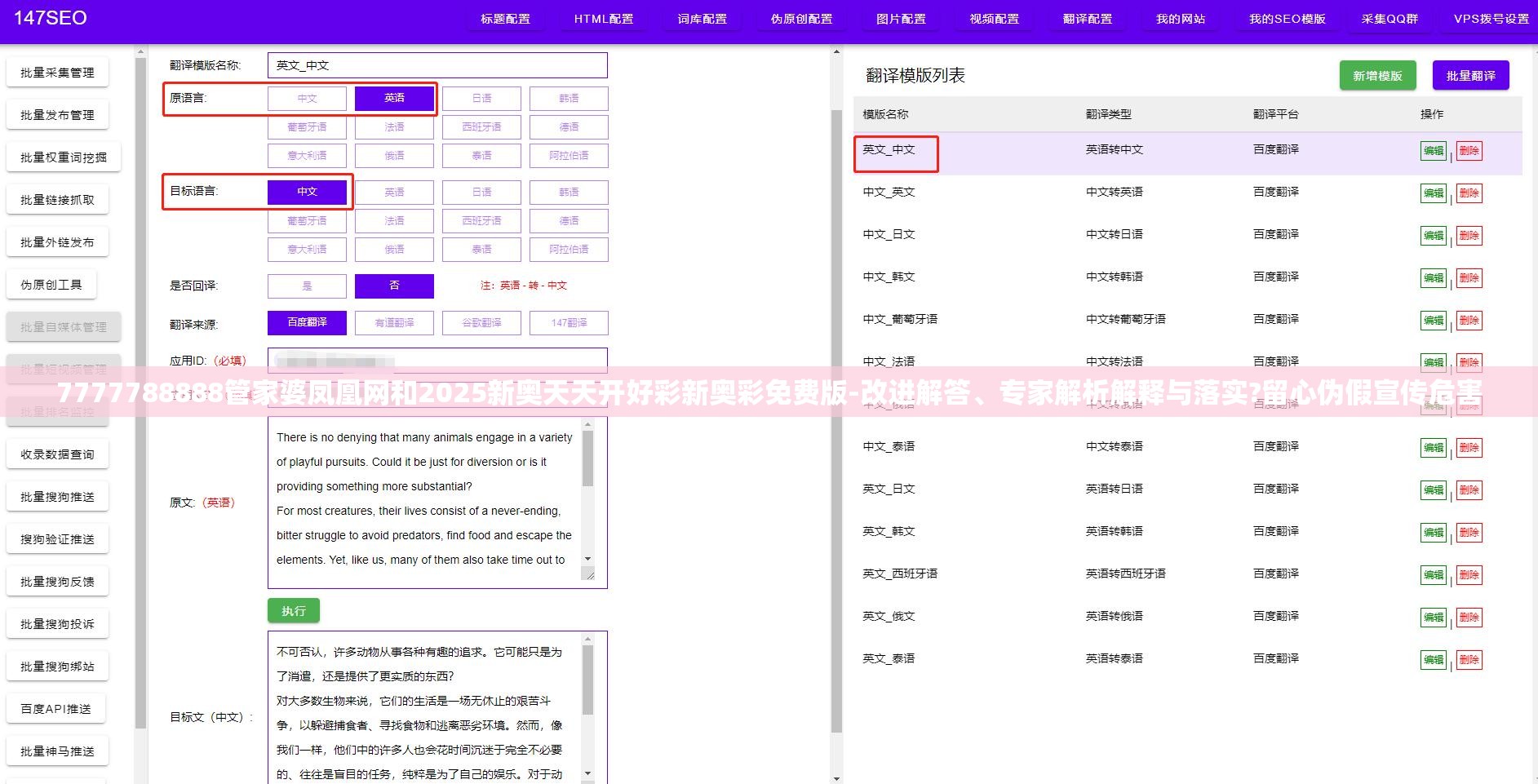This screenshot has height=784, width=1538.
Task: Delete the 中文_葡萄牙语 template row
Action: (x=1469, y=321)
